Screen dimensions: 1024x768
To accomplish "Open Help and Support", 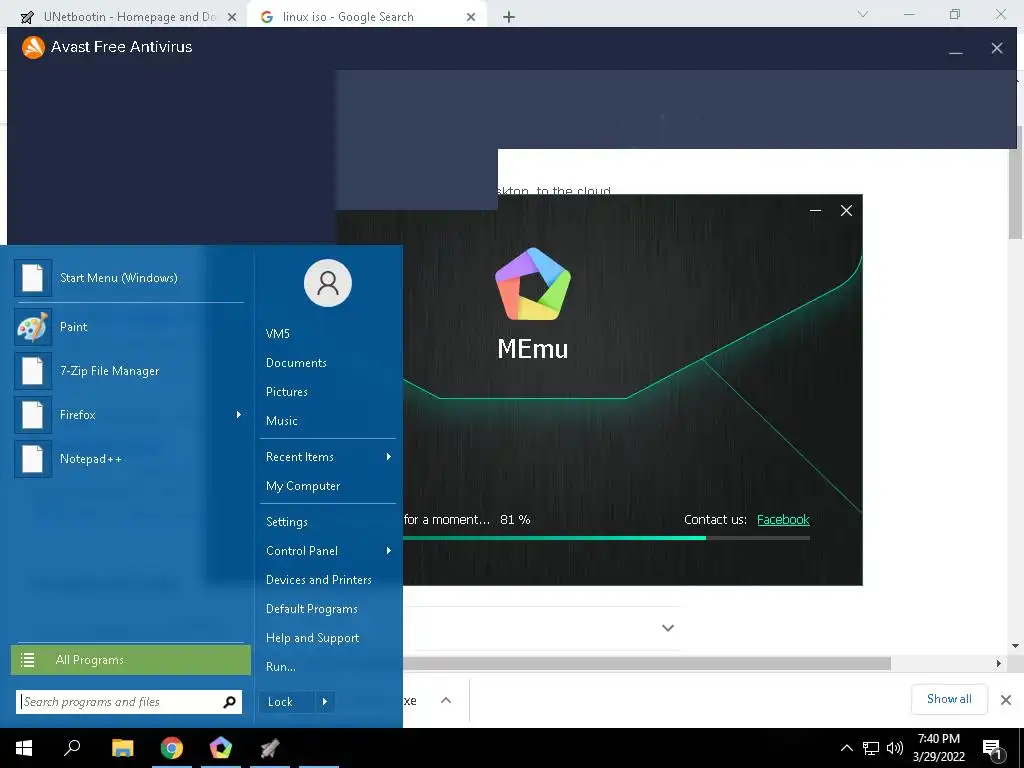I will [312, 638].
